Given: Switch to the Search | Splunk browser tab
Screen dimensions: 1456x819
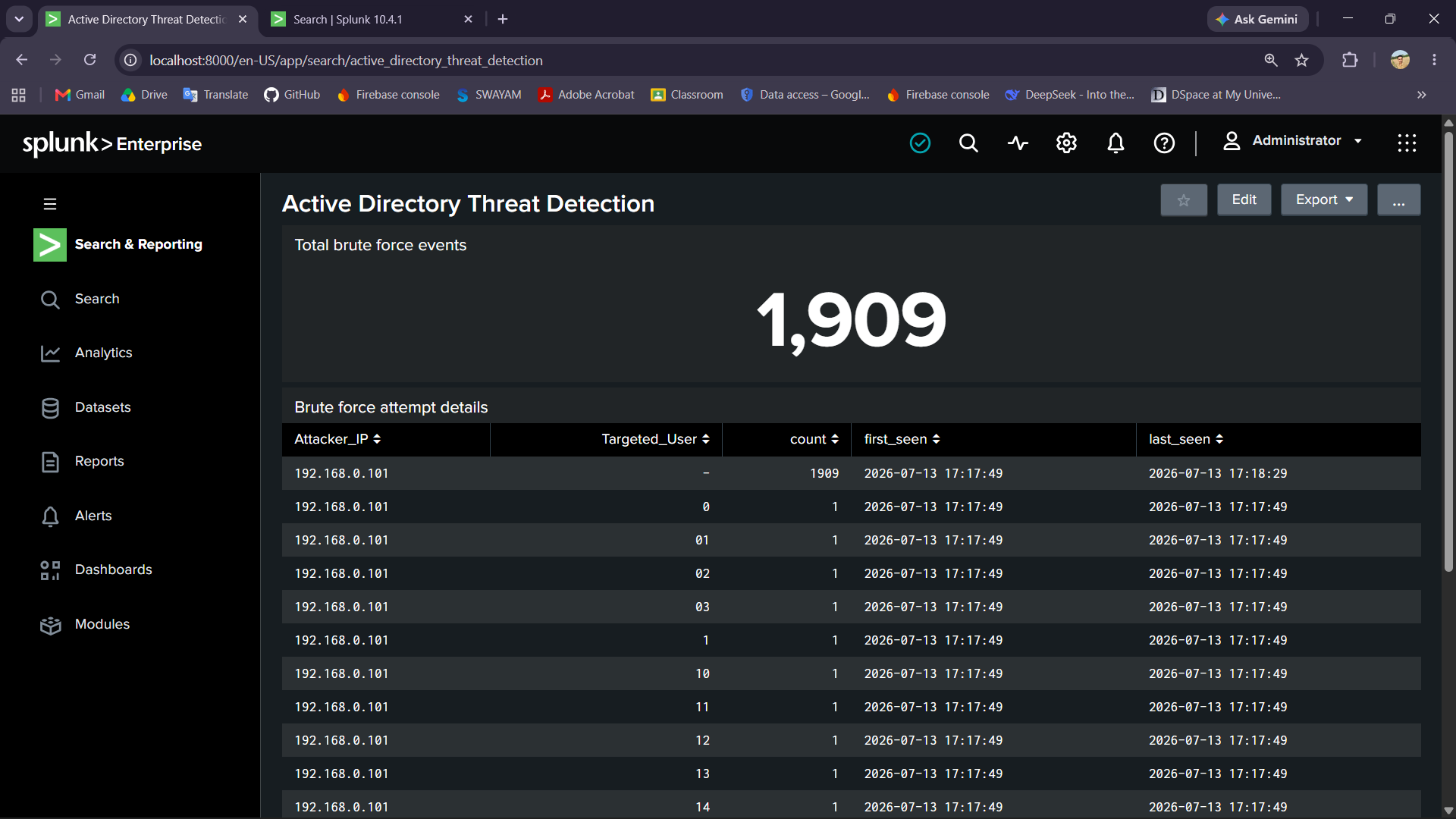Looking at the screenshot, I should tap(372, 19).
